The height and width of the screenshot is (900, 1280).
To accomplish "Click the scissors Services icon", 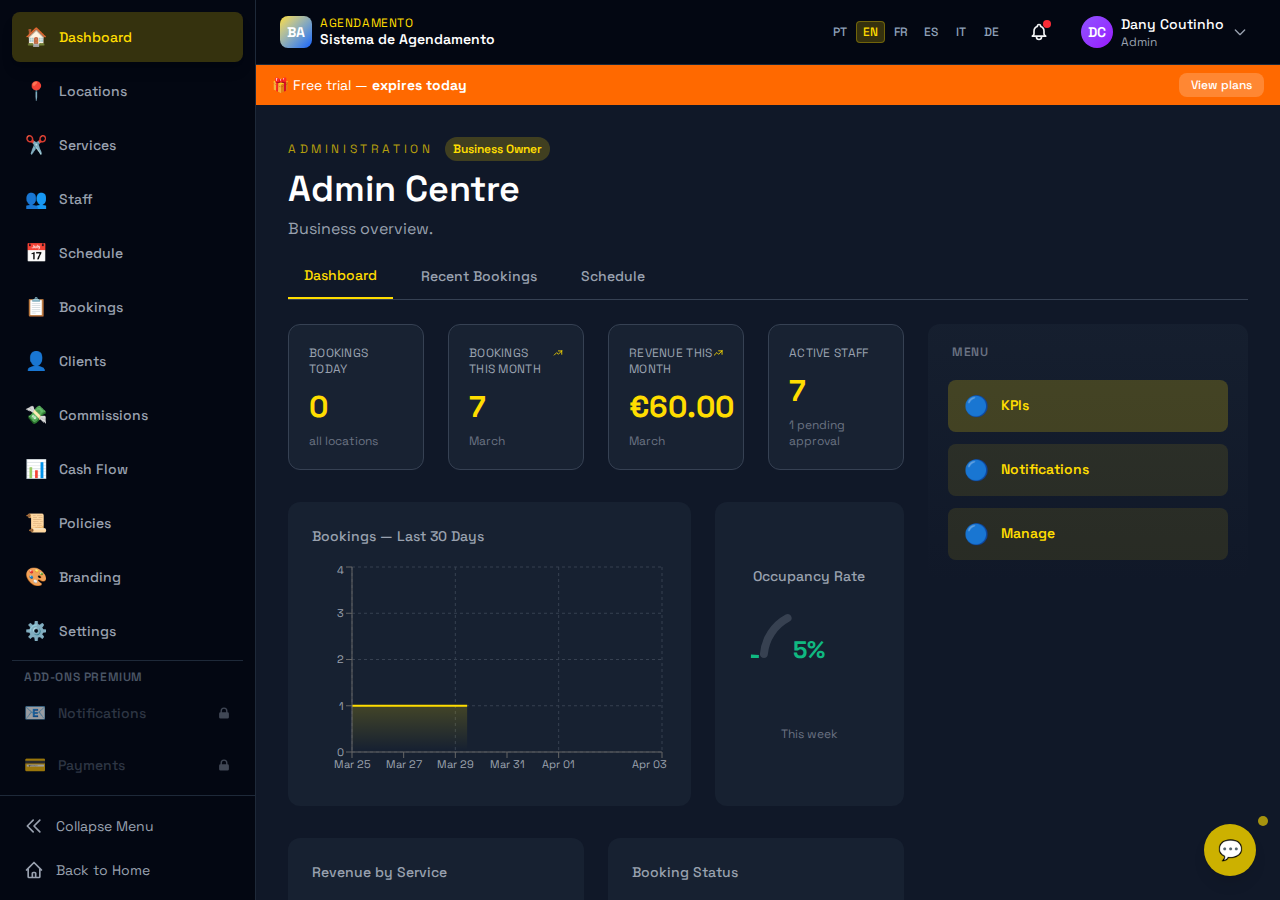I will coord(36,145).
